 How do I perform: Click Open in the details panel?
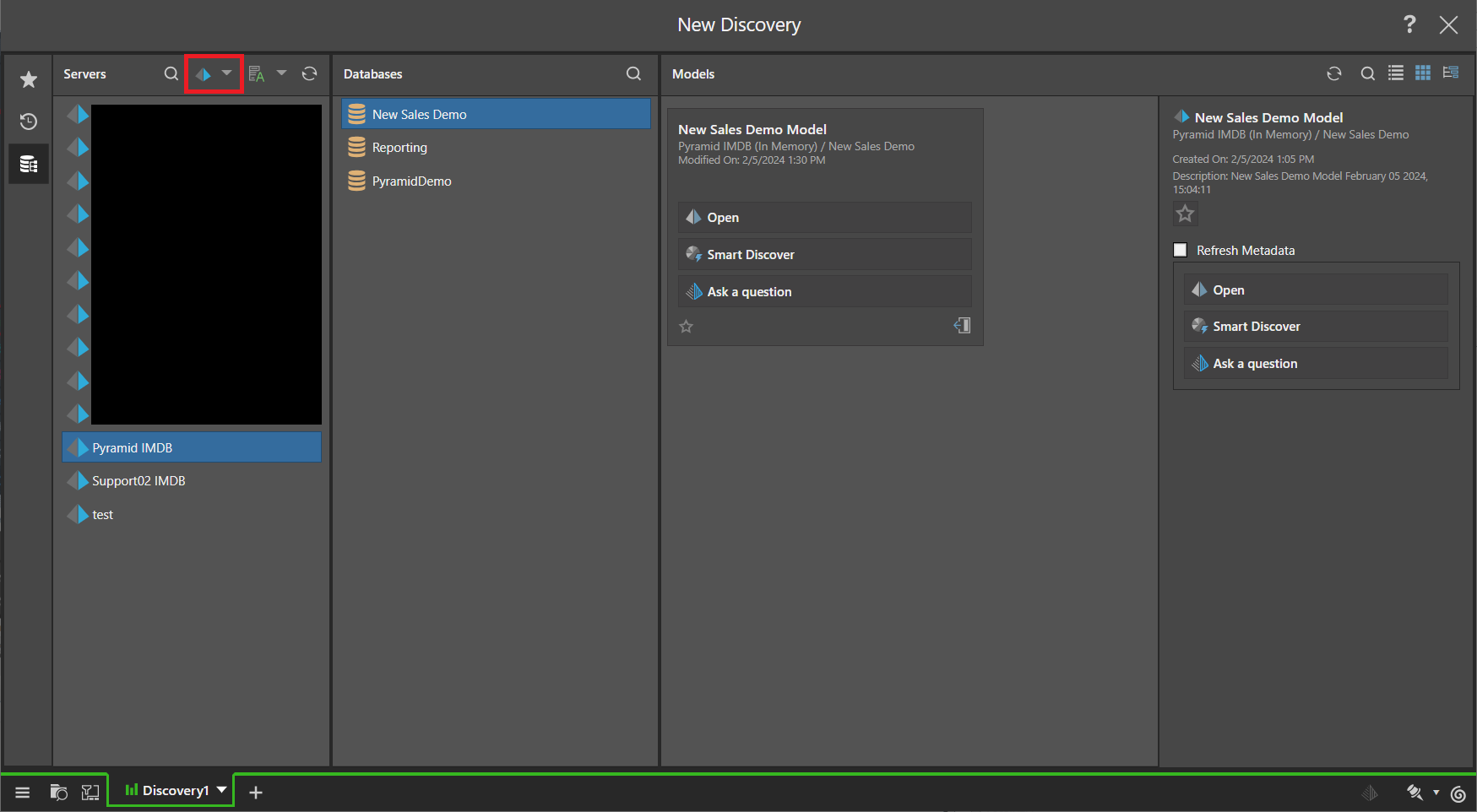tap(1316, 290)
